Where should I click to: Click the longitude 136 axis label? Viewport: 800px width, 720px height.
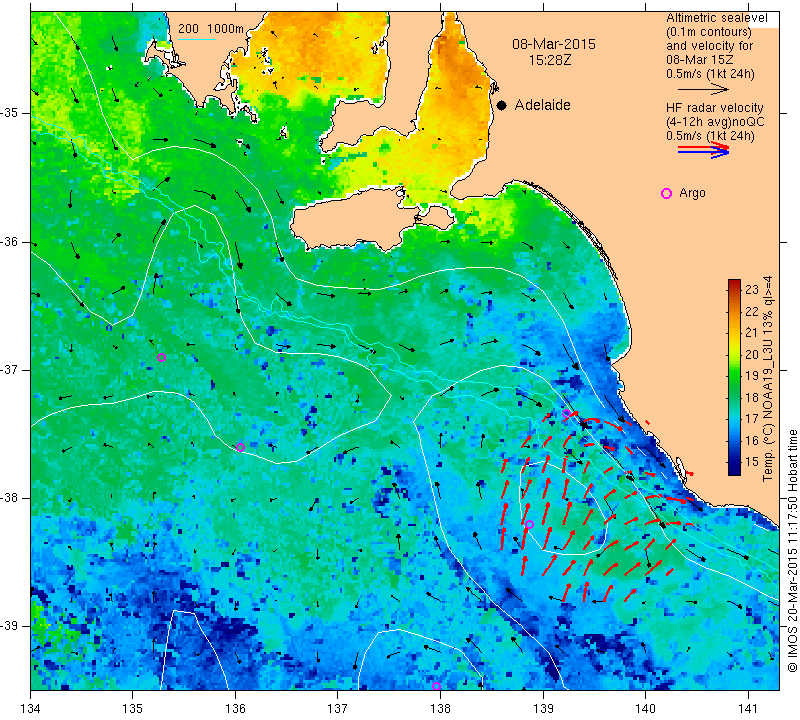click(x=235, y=709)
